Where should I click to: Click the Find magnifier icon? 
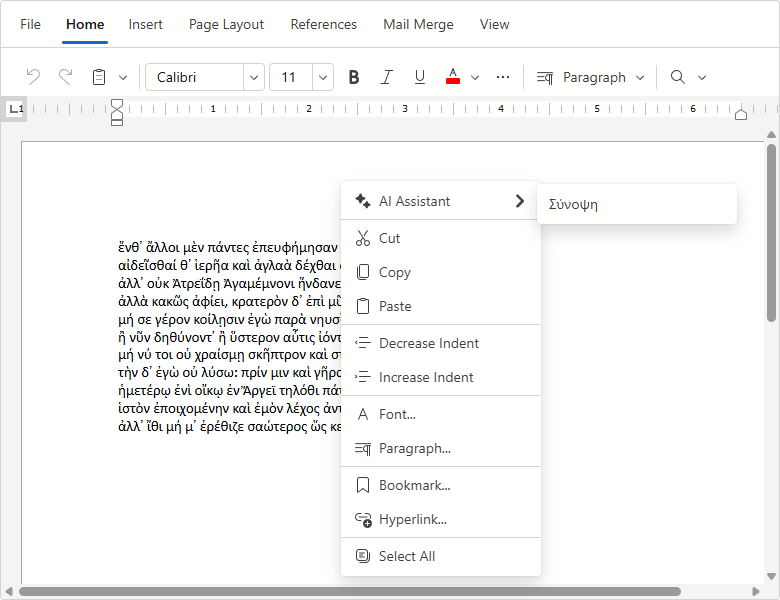pyautogui.click(x=678, y=77)
